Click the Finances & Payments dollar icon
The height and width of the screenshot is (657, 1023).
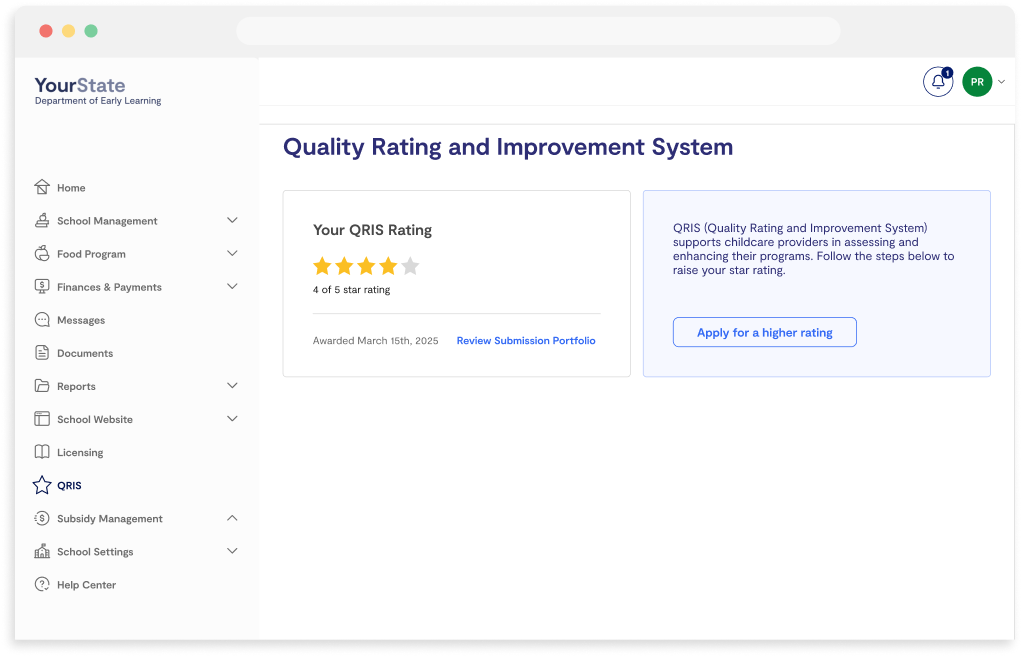(x=42, y=286)
